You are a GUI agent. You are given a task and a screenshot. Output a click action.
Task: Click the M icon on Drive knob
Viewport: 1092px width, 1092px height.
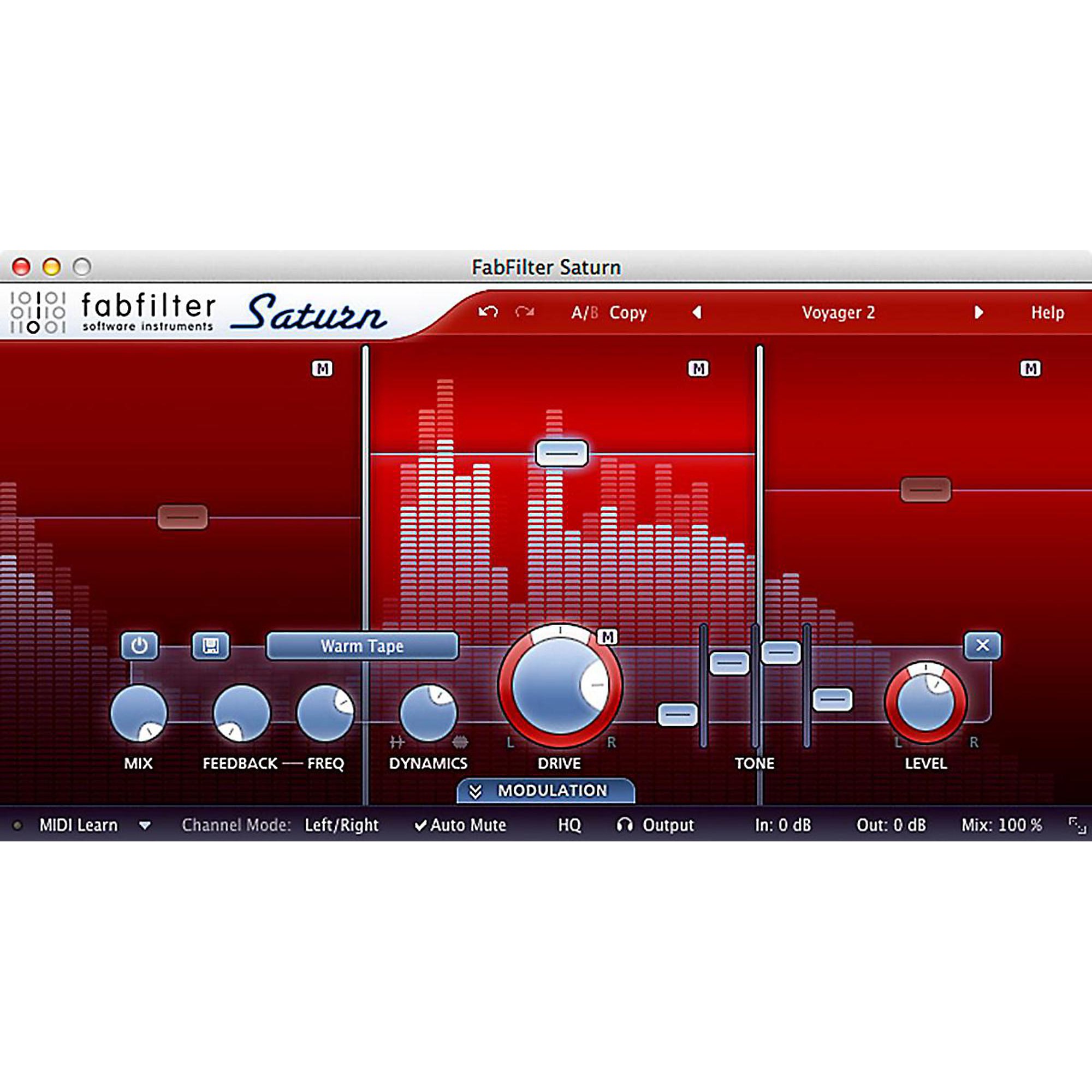pos(608,637)
